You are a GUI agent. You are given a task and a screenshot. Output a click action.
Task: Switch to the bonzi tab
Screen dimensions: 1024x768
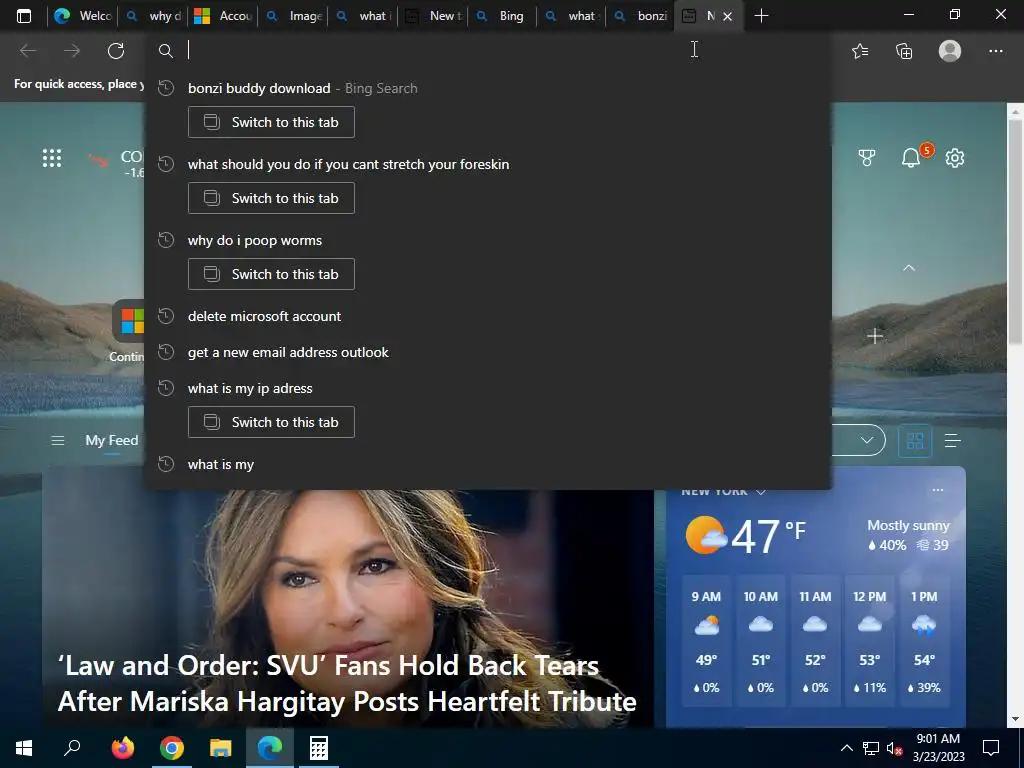[642, 16]
